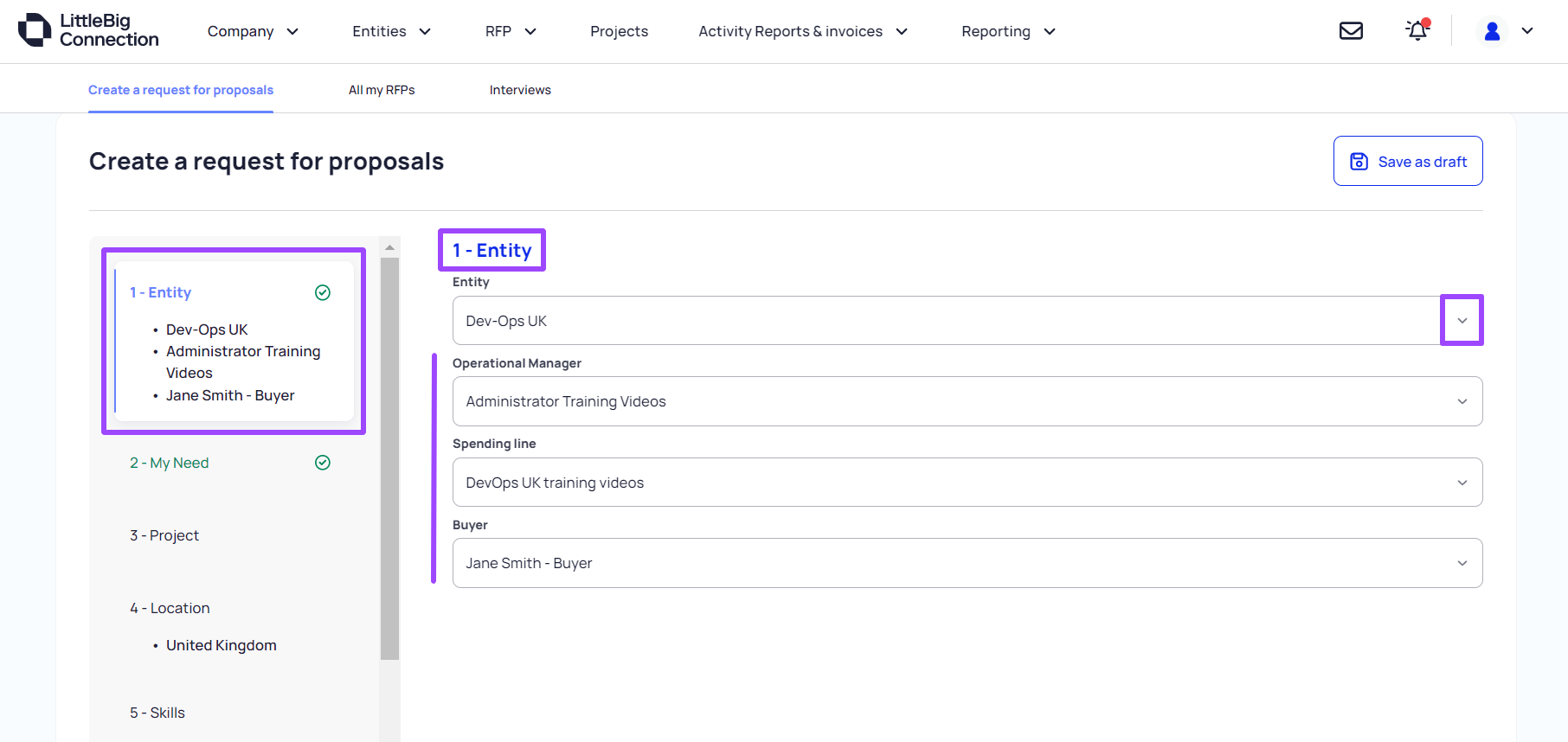Screen dimensions: 1568x742
Task: Select step 4 - Location in sidebar
Action: (170, 608)
